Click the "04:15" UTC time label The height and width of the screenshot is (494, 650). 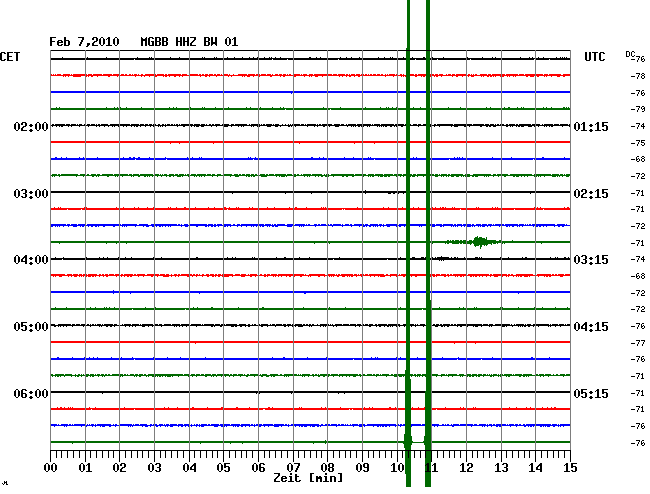tap(591, 327)
